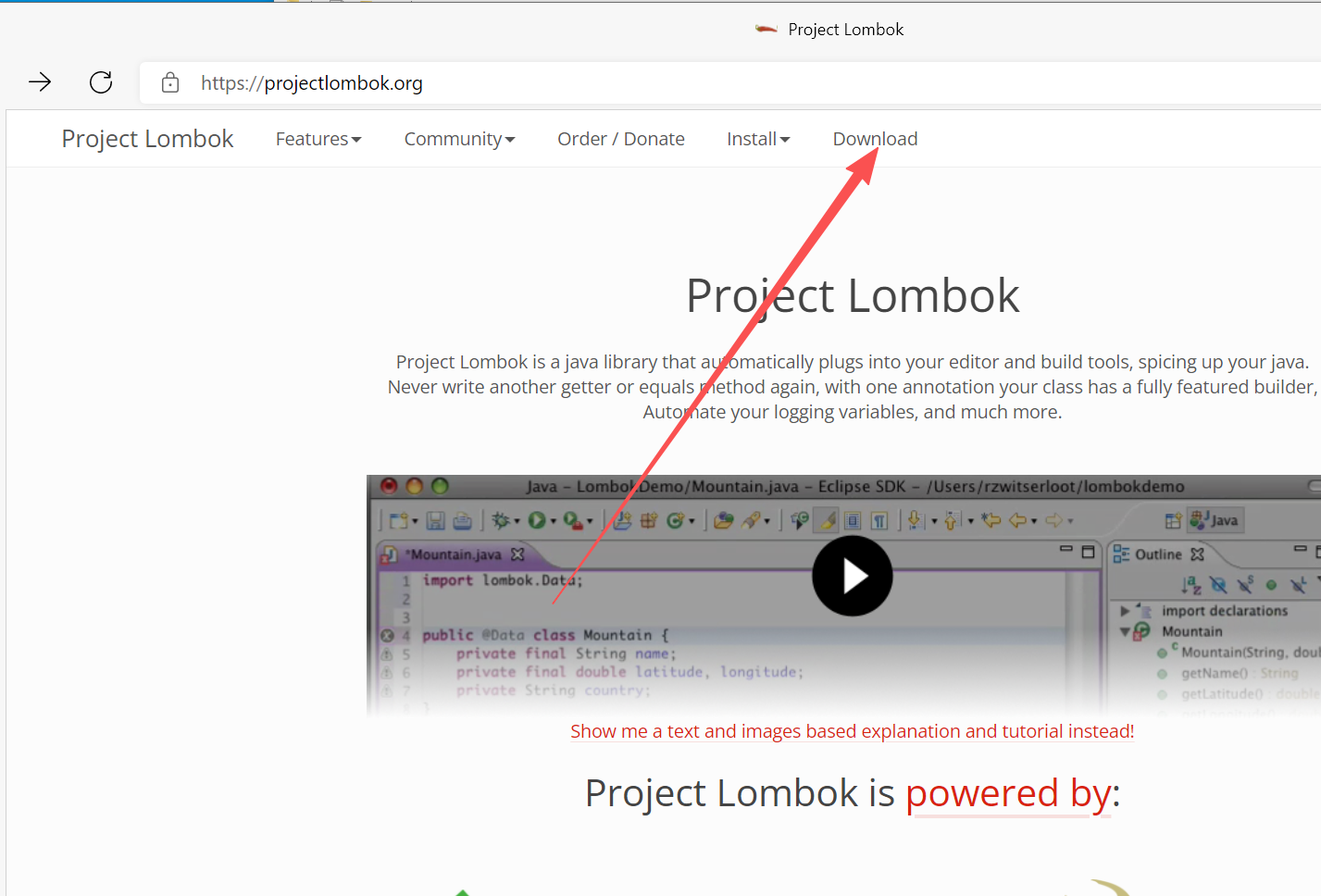1321x896 pixels.
Task: Open the Order / Donate page
Action: pyautogui.click(x=621, y=139)
